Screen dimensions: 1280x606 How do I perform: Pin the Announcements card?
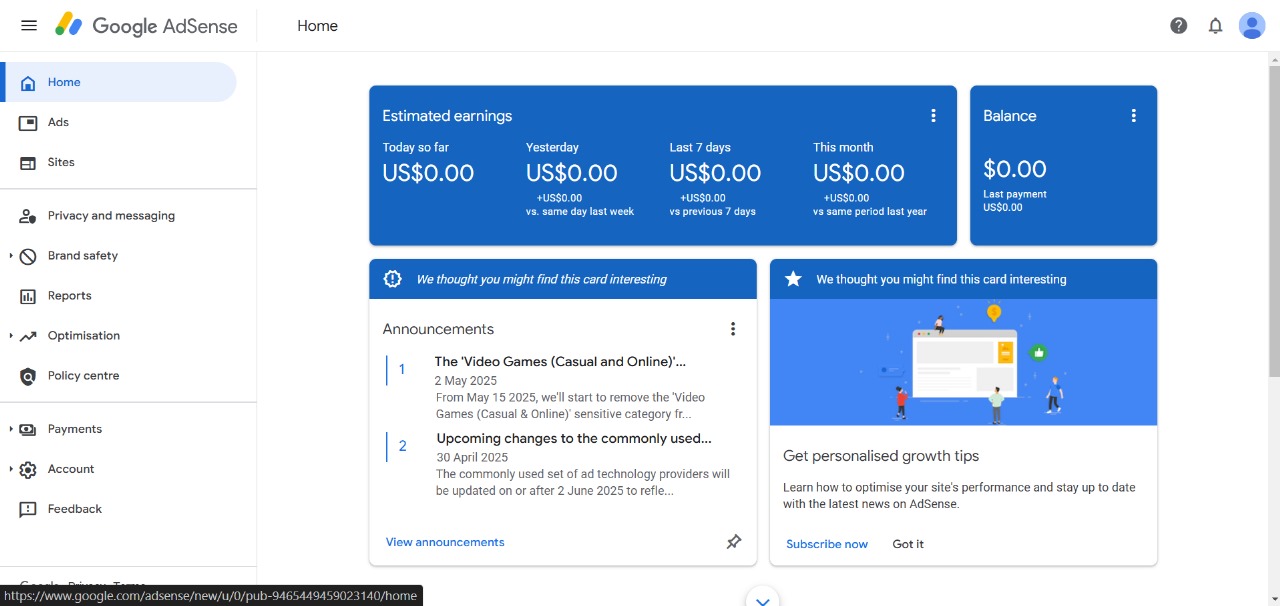pyautogui.click(x=734, y=542)
